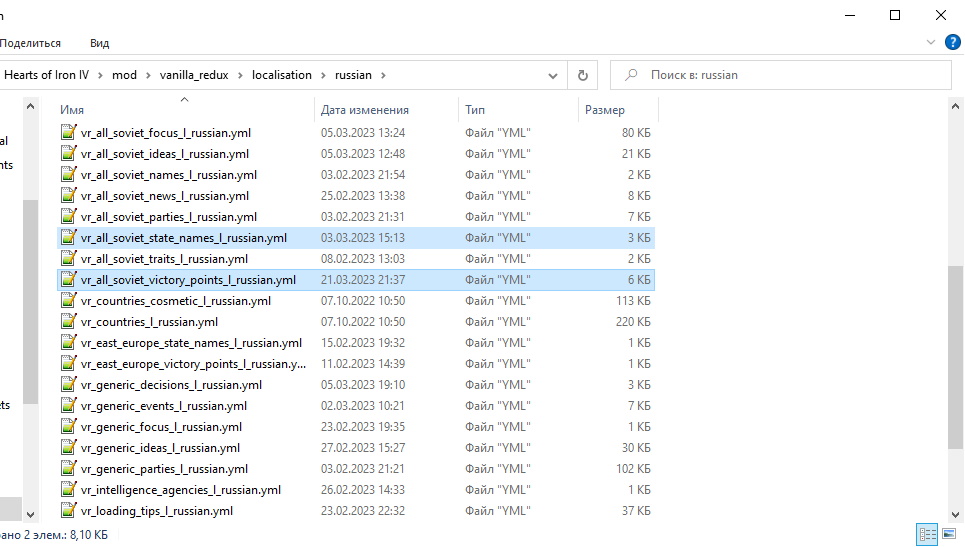
Task: Click date 07.10.2022 10:50 of vr_countries_cosmetic row
Action: pos(363,301)
